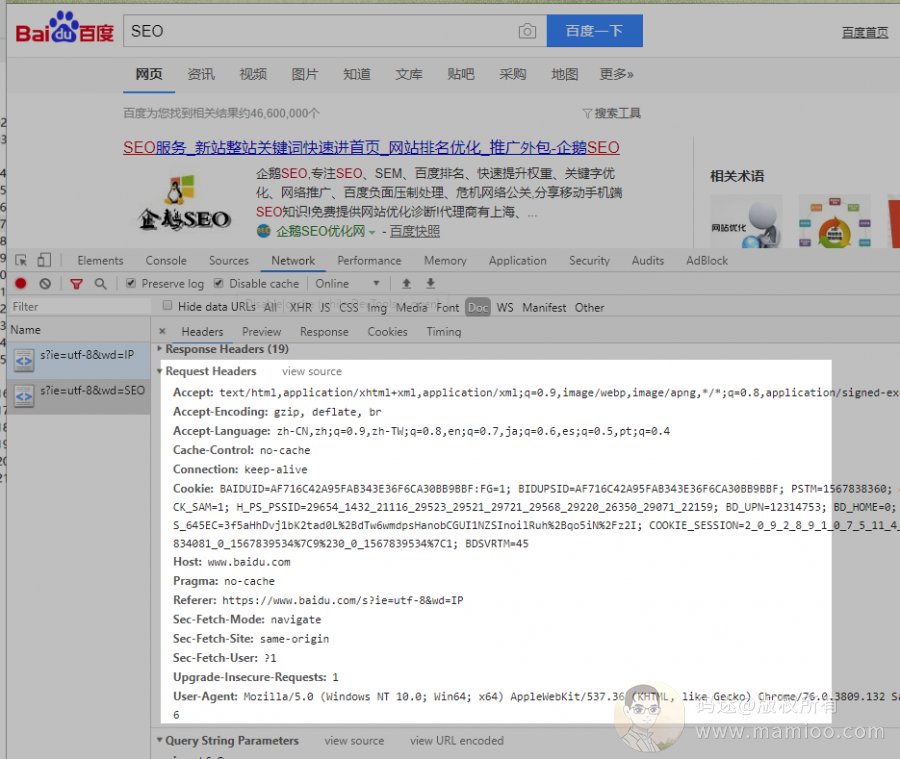Switch to the Console tab
The image size is (900, 759).
pyautogui.click(x=166, y=260)
